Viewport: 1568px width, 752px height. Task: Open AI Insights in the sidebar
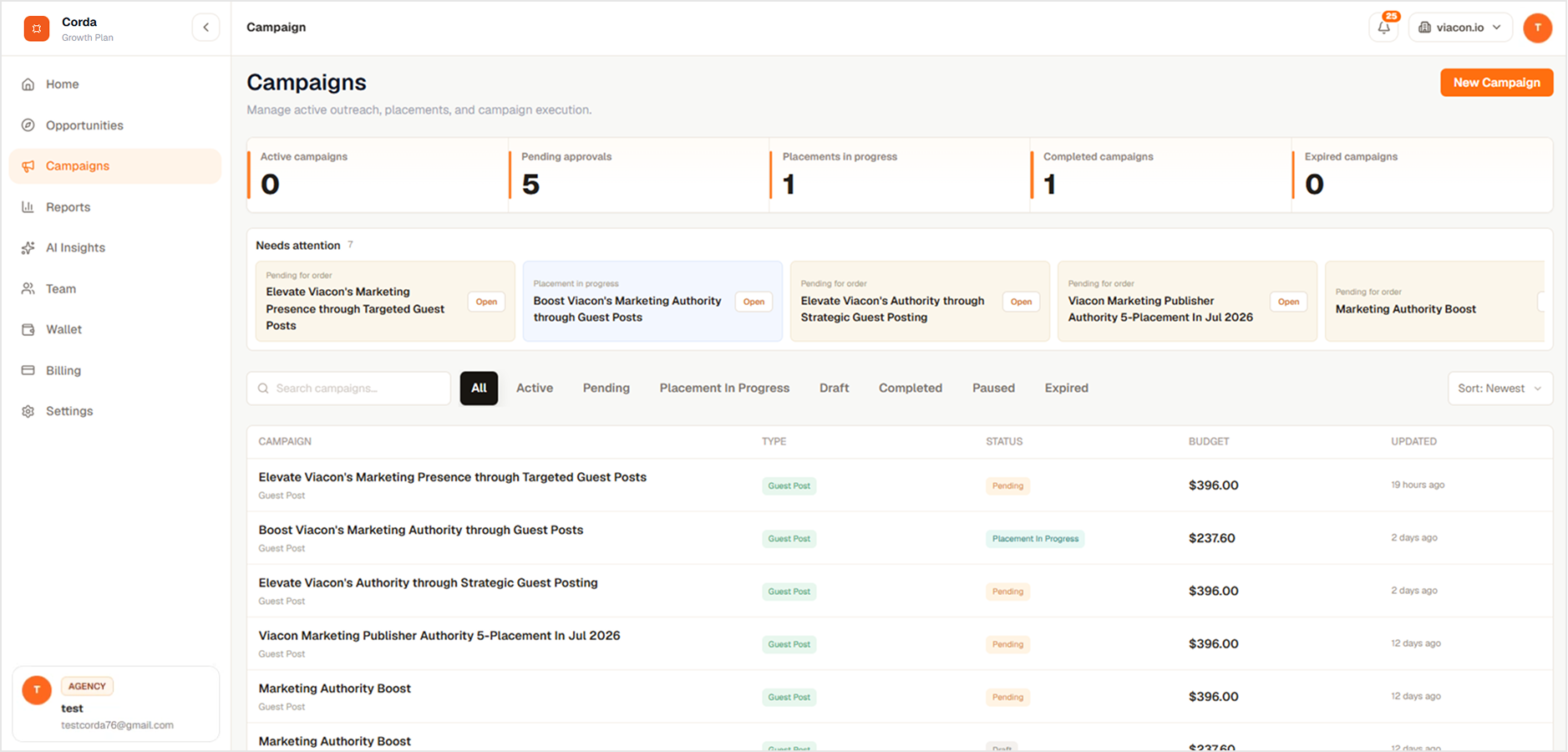point(115,248)
